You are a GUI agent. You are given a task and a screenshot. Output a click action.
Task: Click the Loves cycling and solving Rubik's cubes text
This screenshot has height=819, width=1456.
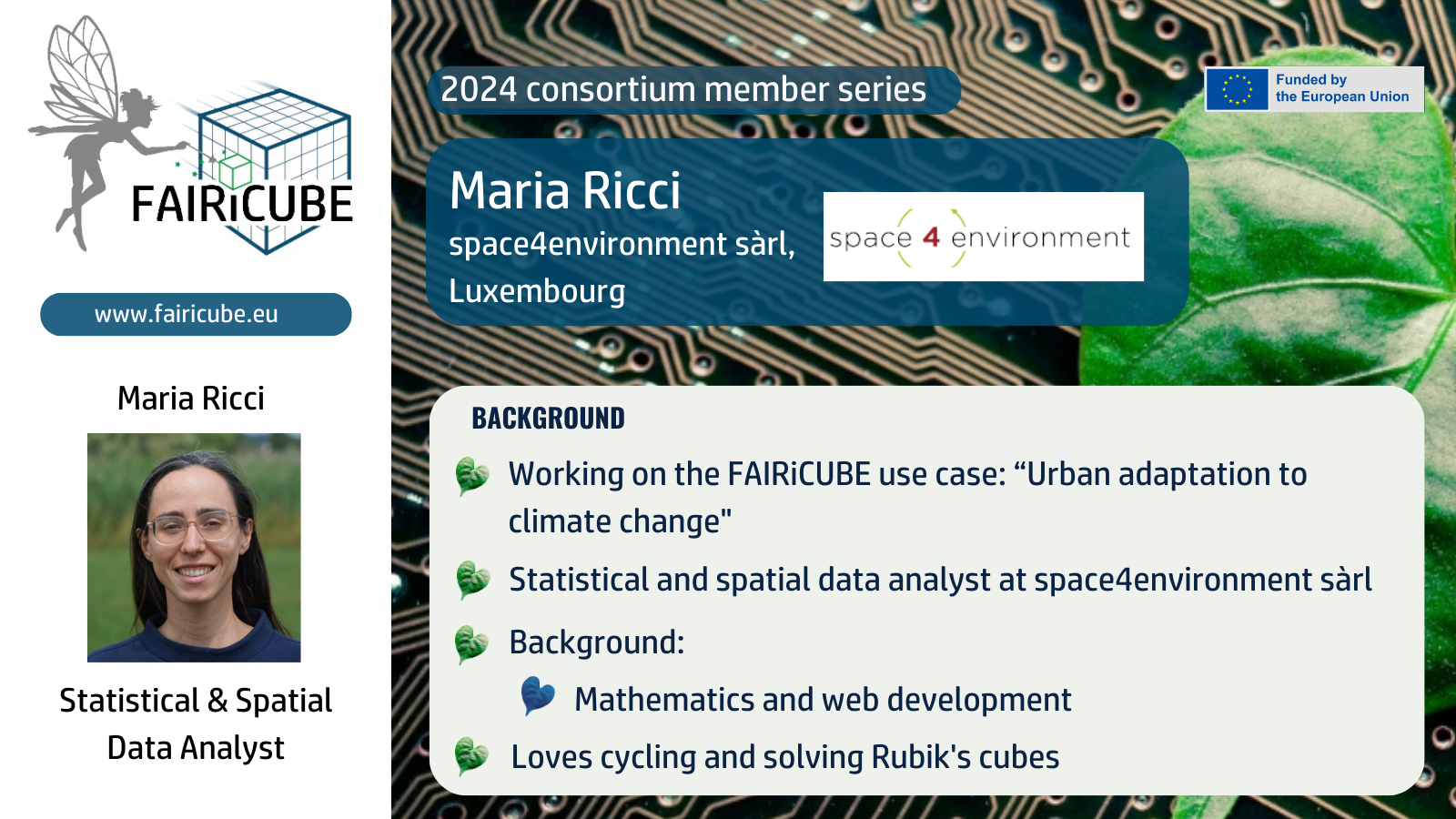pos(784,757)
